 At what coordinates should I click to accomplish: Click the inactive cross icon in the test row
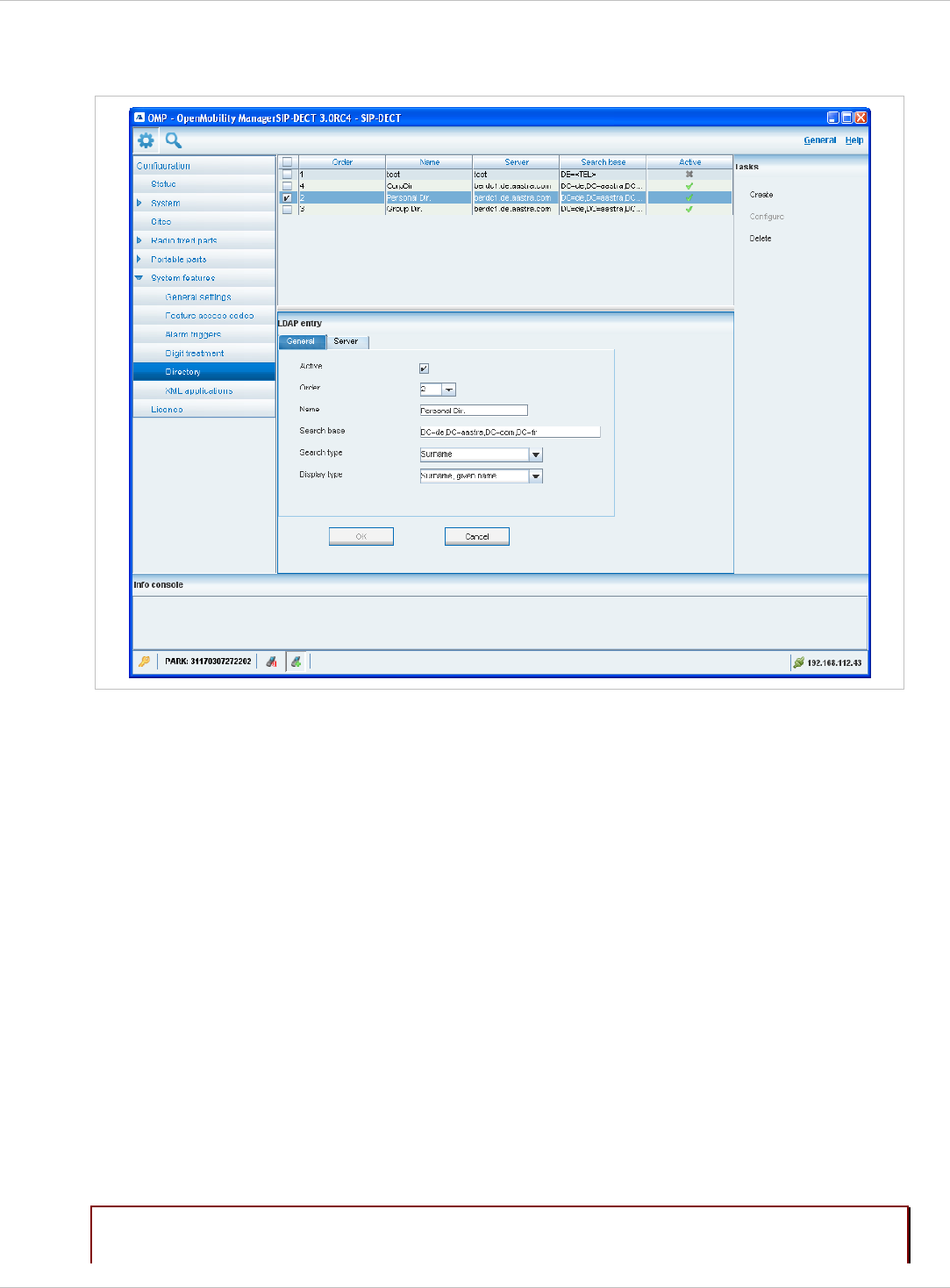coord(689,175)
